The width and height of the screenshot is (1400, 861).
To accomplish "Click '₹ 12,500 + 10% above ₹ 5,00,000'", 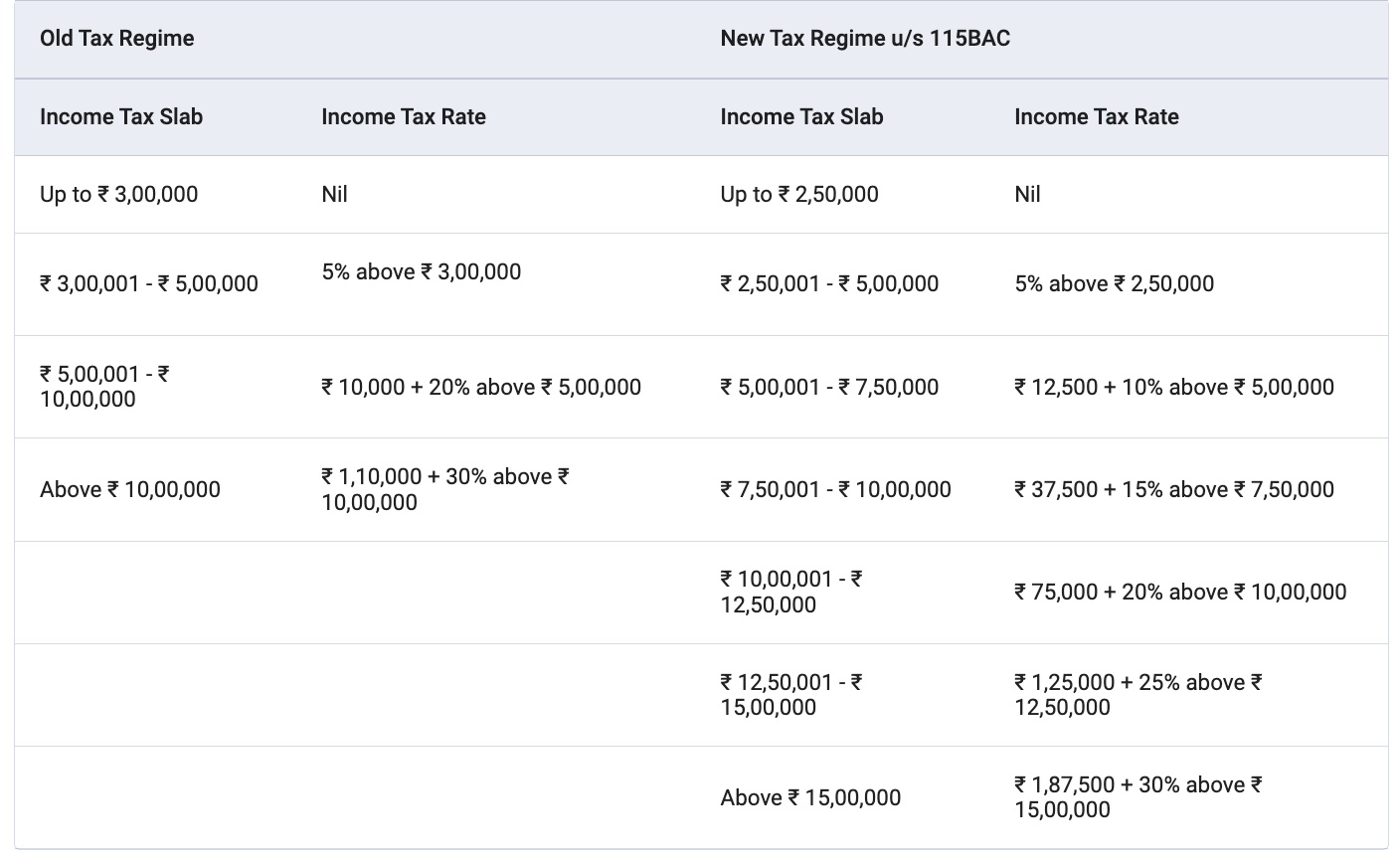I will 1174,387.
